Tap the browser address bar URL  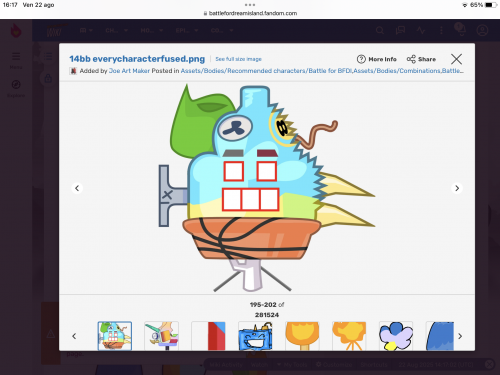(250, 13)
